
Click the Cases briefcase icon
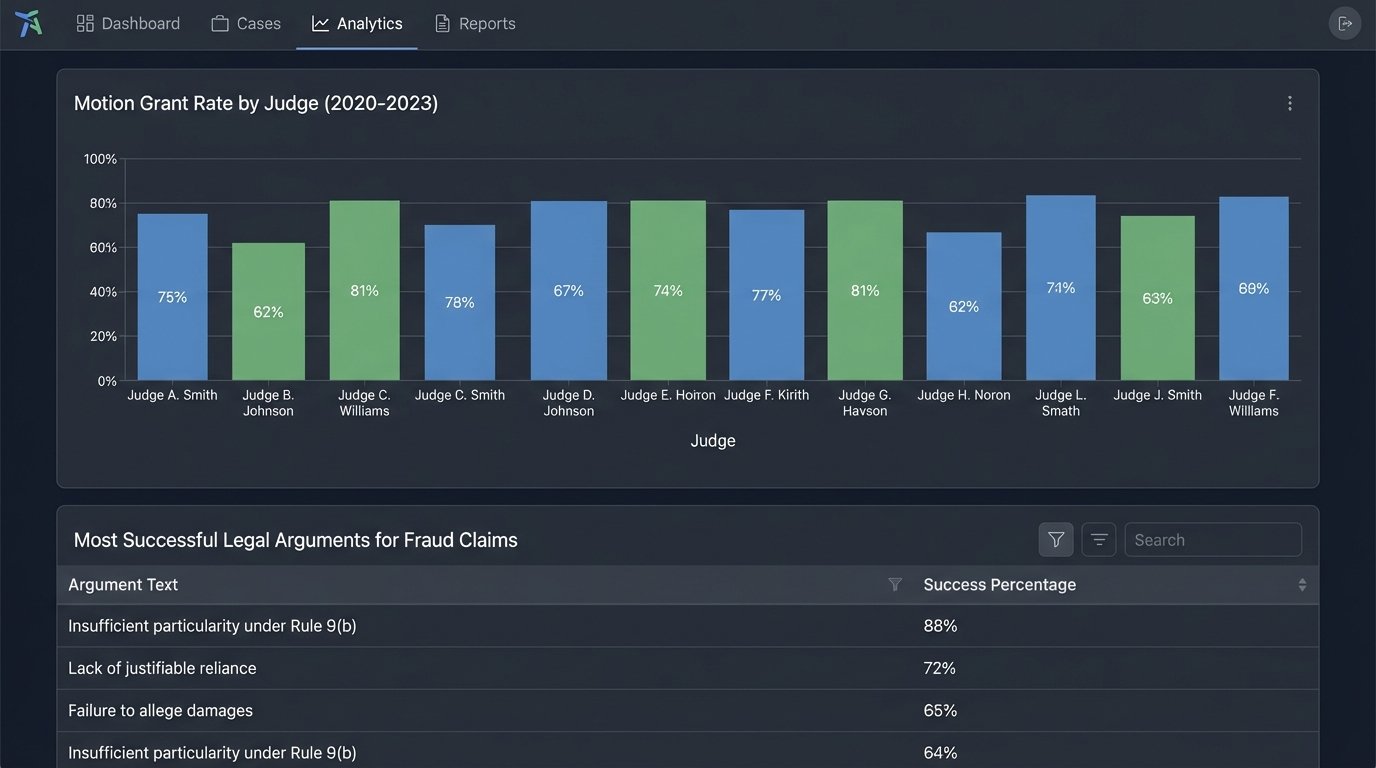pyautogui.click(x=219, y=22)
